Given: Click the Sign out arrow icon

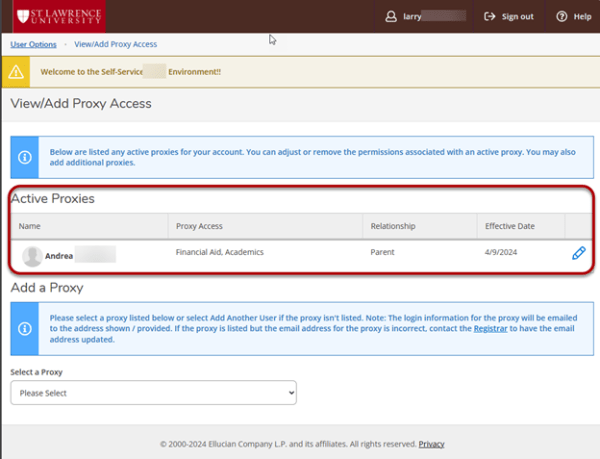Looking at the screenshot, I should point(489,17).
